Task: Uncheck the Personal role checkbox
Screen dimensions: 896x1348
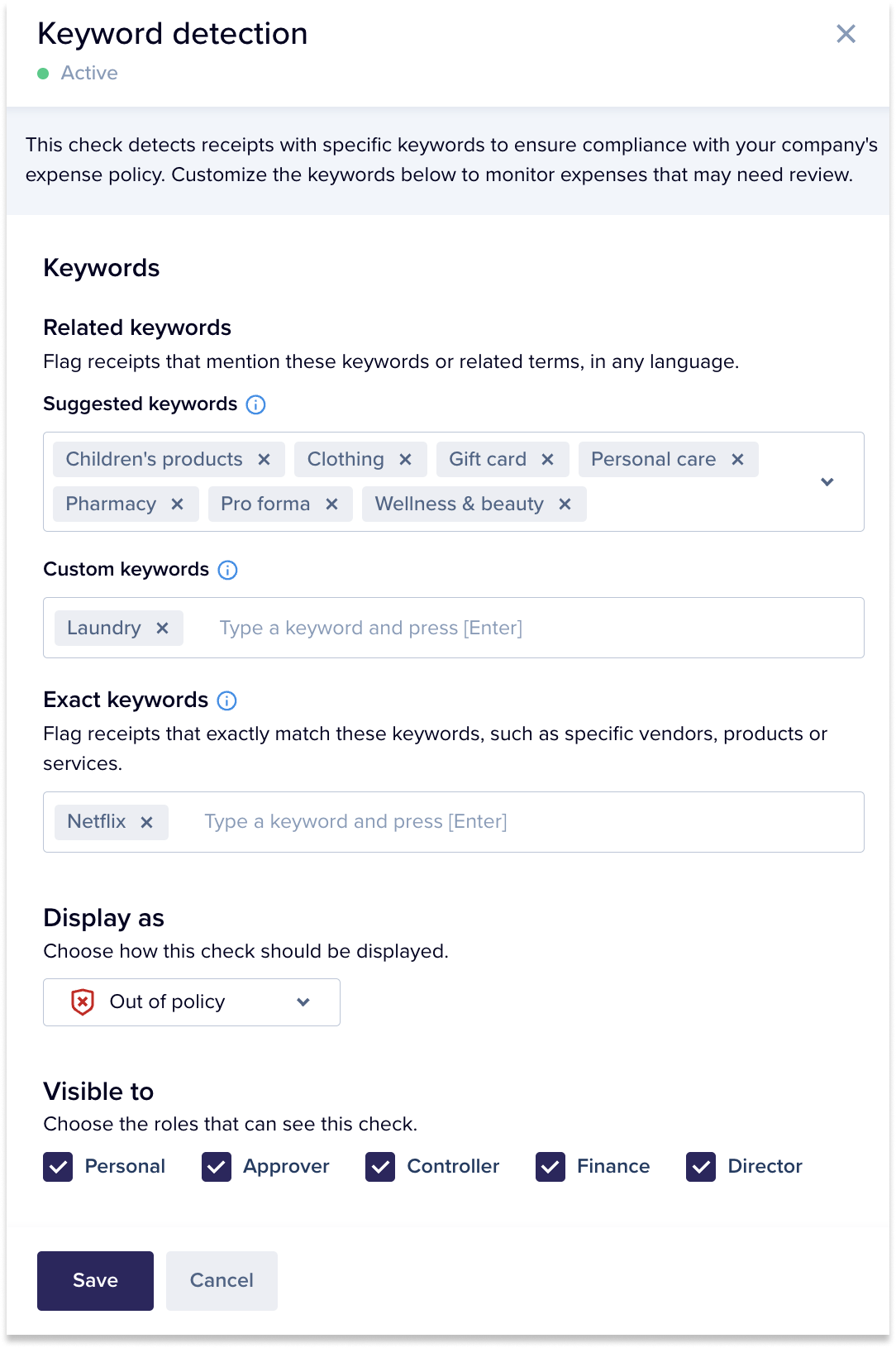Action: point(58,1167)
